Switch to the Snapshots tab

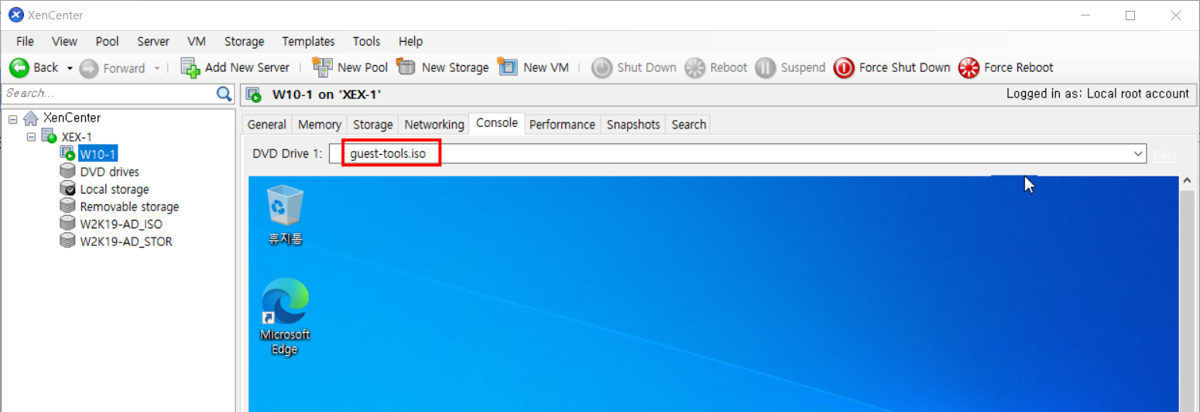pos(633,125)
